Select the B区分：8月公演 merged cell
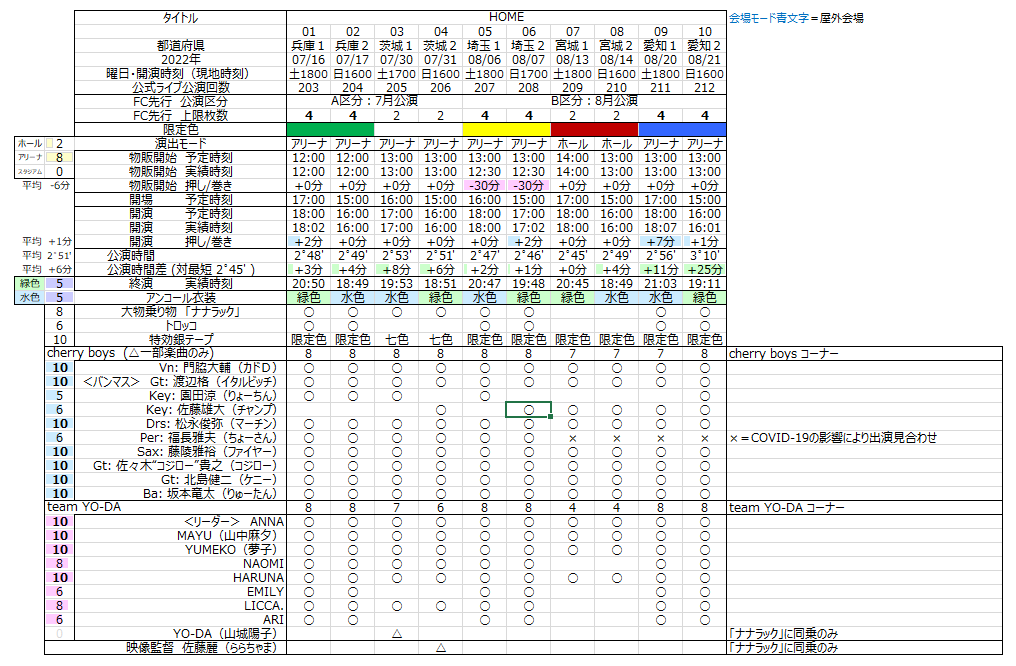This screenshot has height=666, width=1016. coord(595,101)
